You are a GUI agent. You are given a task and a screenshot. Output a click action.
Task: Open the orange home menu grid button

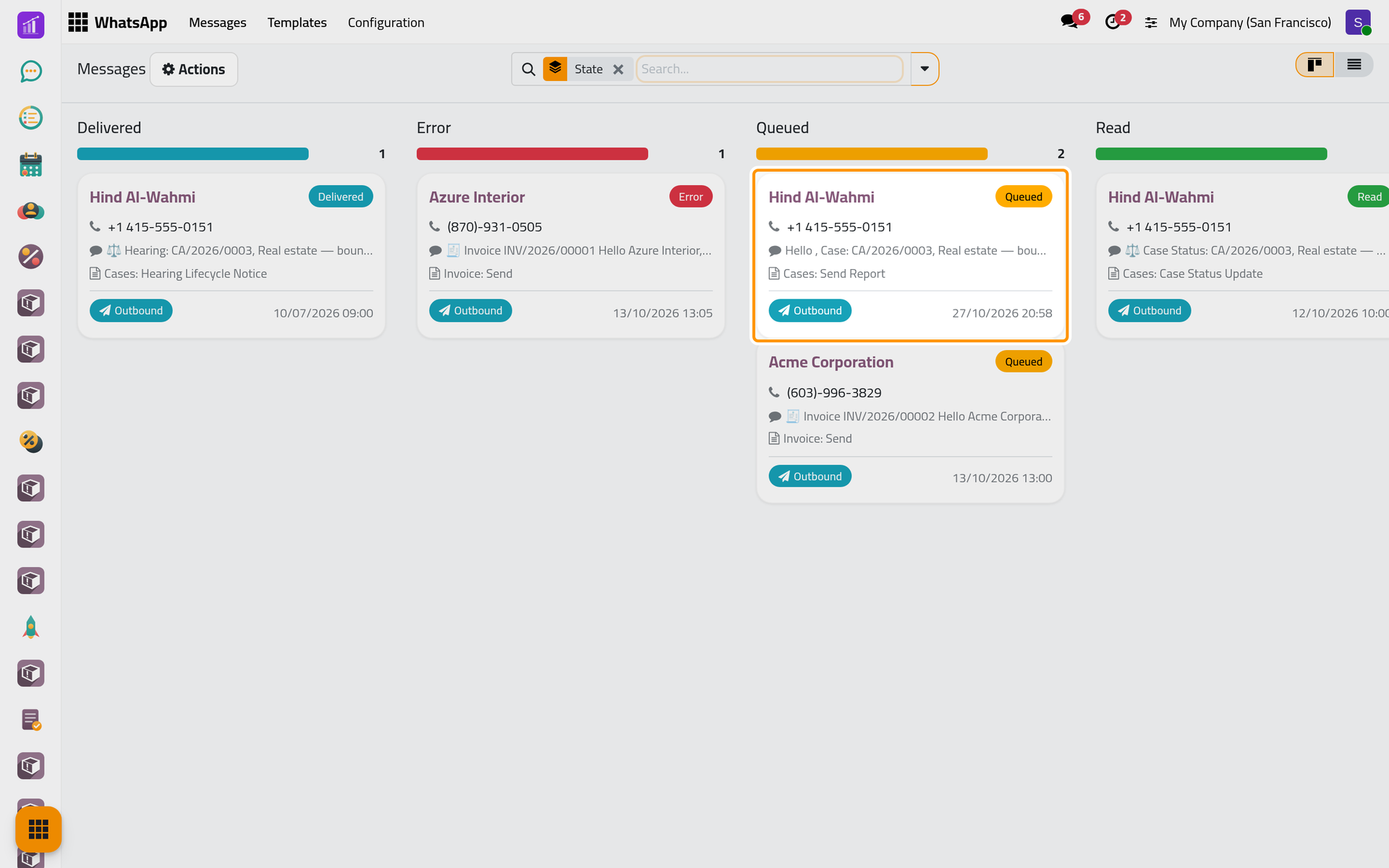[38, 829]
